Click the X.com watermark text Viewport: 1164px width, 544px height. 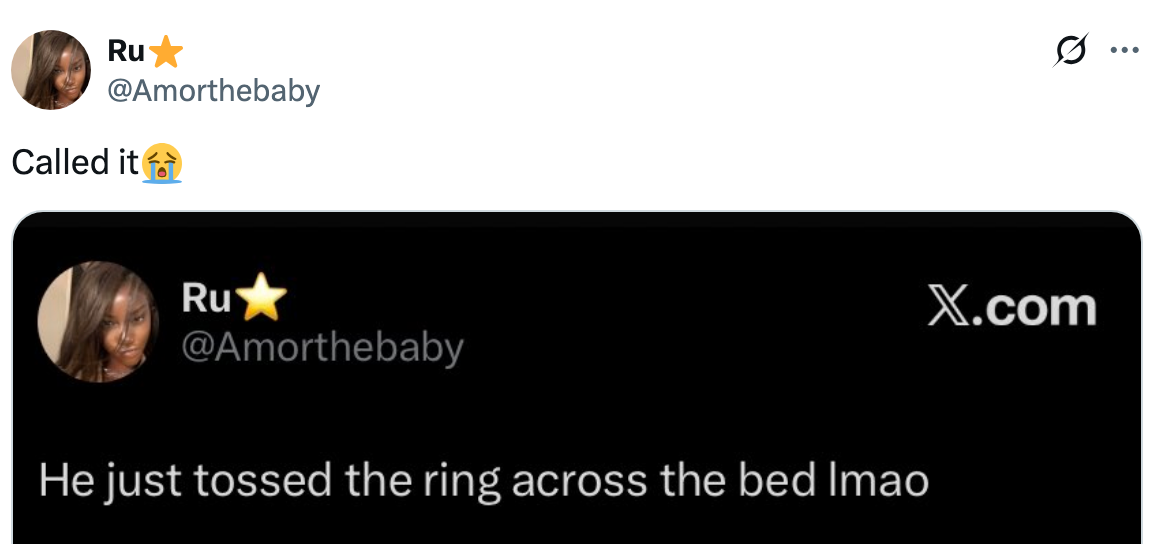tap(1011, 308)
